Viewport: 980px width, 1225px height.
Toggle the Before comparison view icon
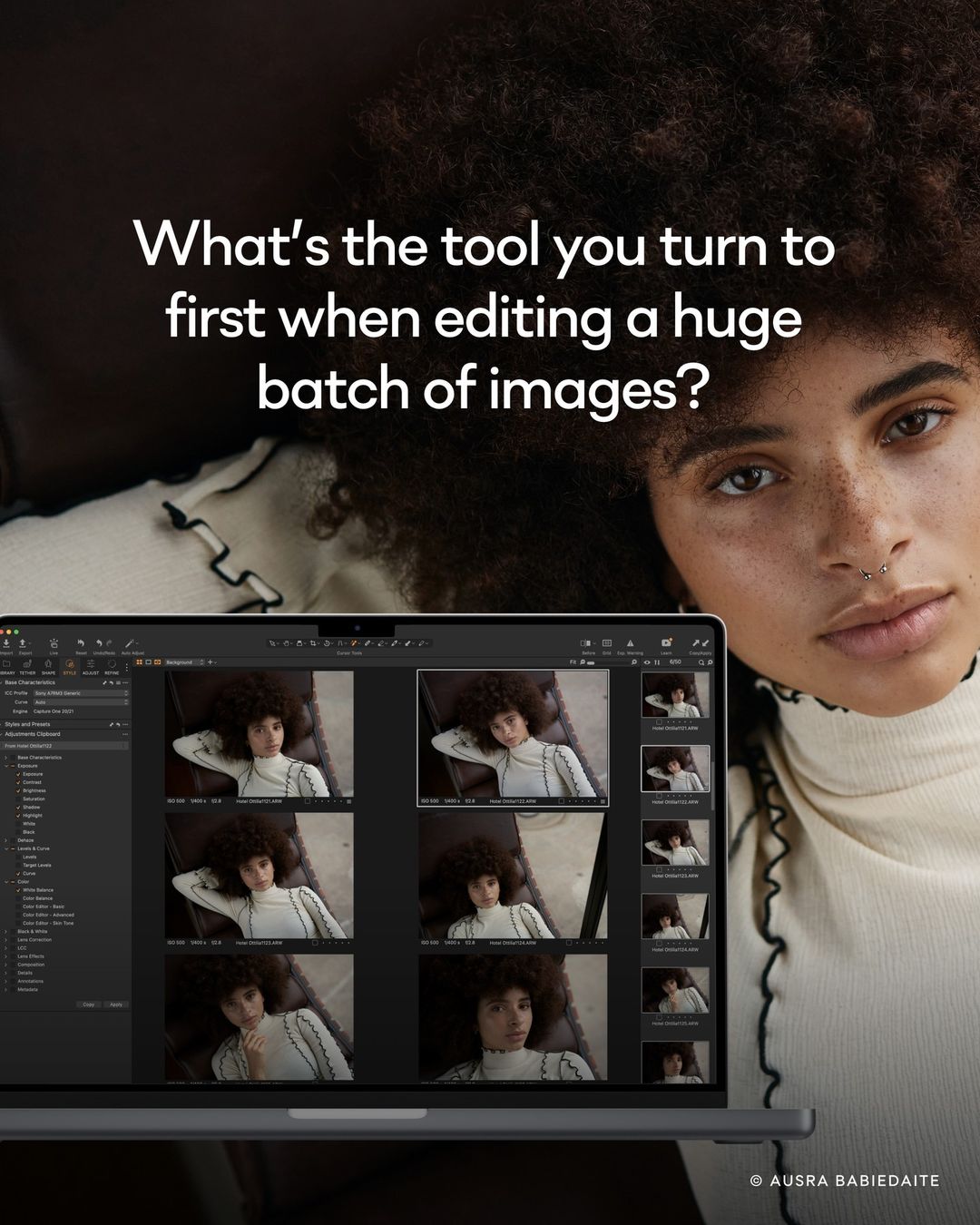[587, 643]
